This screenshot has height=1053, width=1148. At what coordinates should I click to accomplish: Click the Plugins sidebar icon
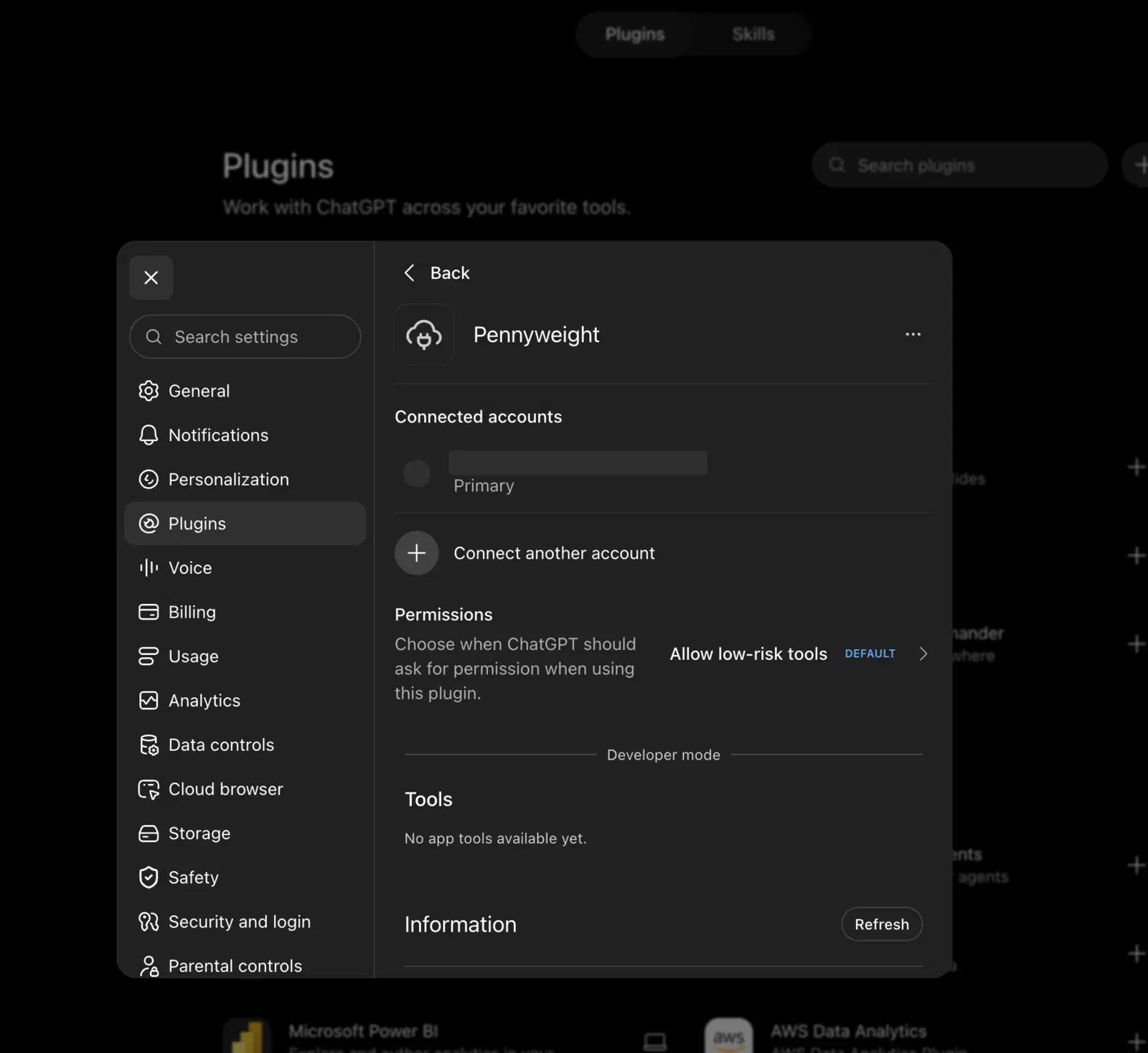(x=149, y=524)
